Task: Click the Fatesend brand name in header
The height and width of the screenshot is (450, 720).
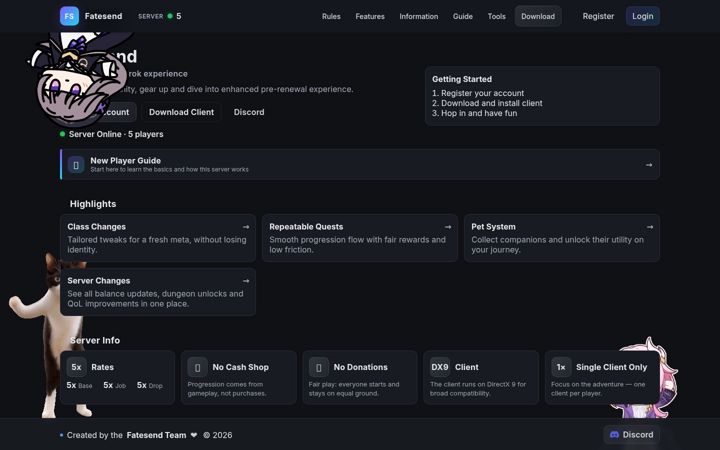Action: point(103,16)
